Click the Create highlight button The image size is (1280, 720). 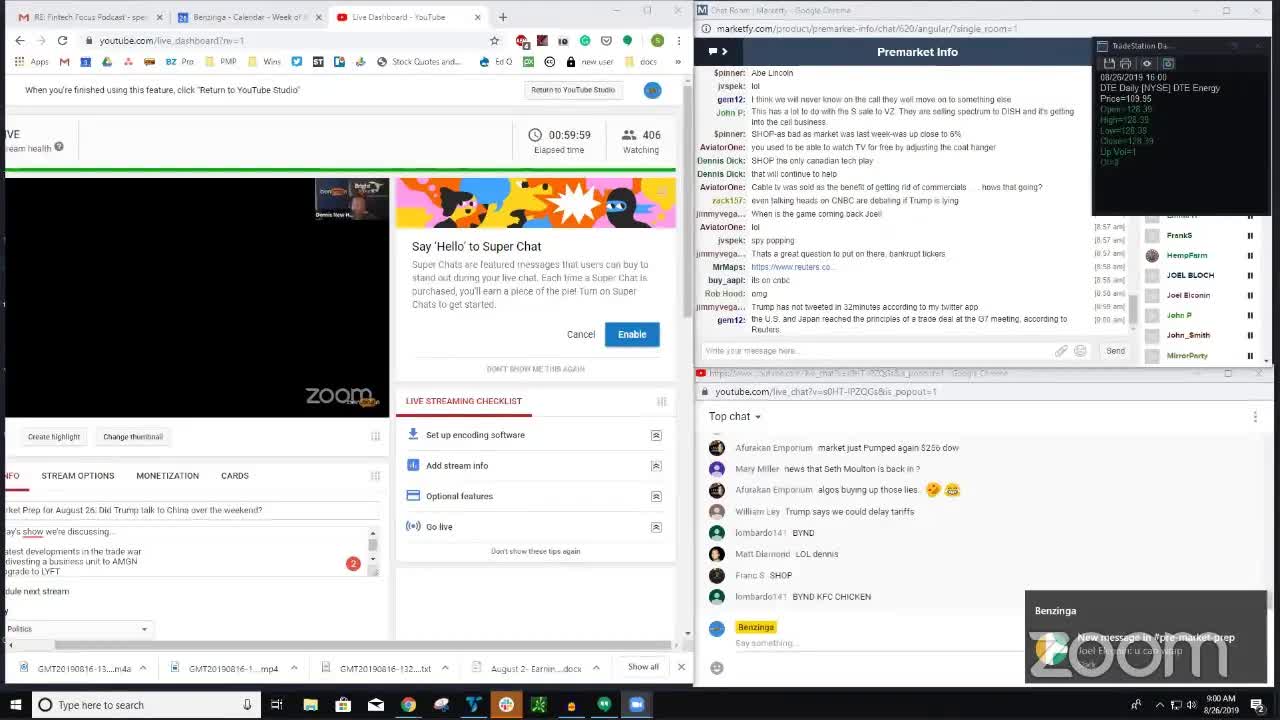tap(54, 437)
